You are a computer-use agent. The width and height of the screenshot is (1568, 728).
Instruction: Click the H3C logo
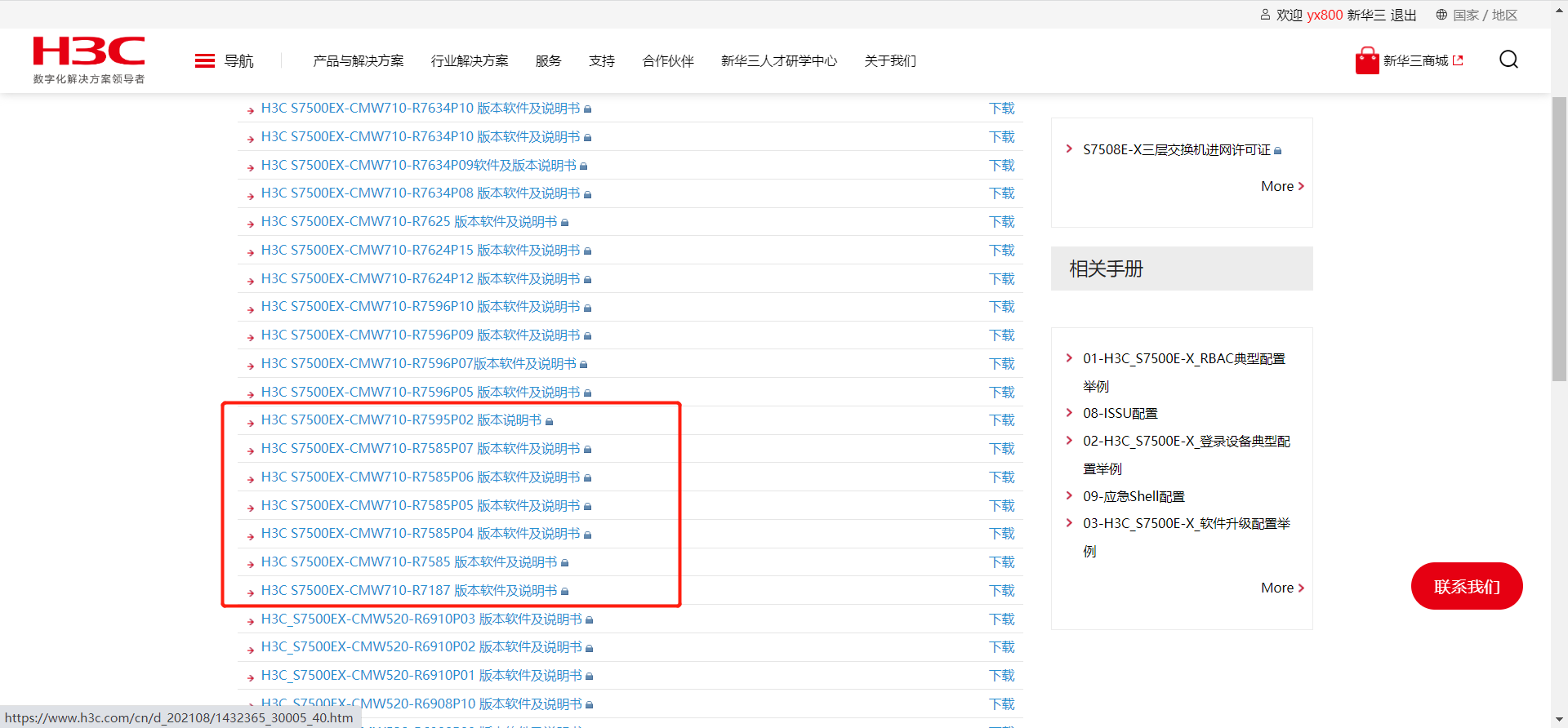[89, 60]
